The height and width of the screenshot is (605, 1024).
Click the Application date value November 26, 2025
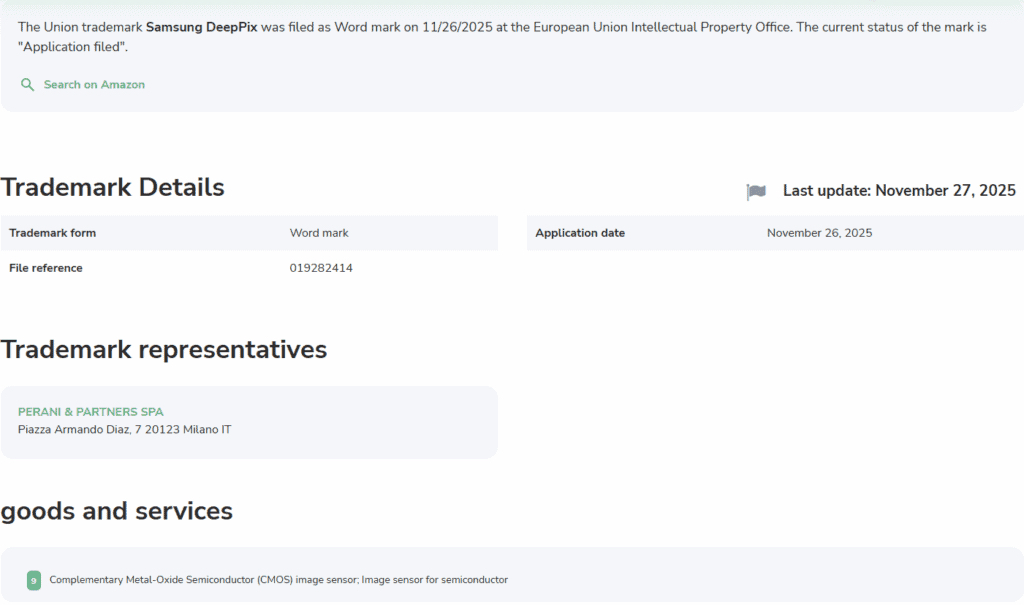click(x=819, y=232)
